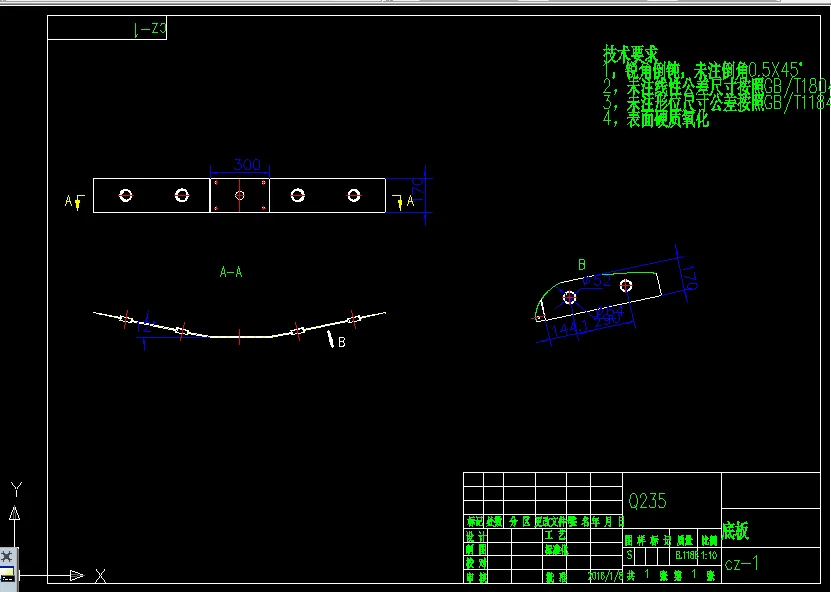Select the 制图 cell in title block
Viewport: 831px width, 592px height.
click(x=476, y=550)
